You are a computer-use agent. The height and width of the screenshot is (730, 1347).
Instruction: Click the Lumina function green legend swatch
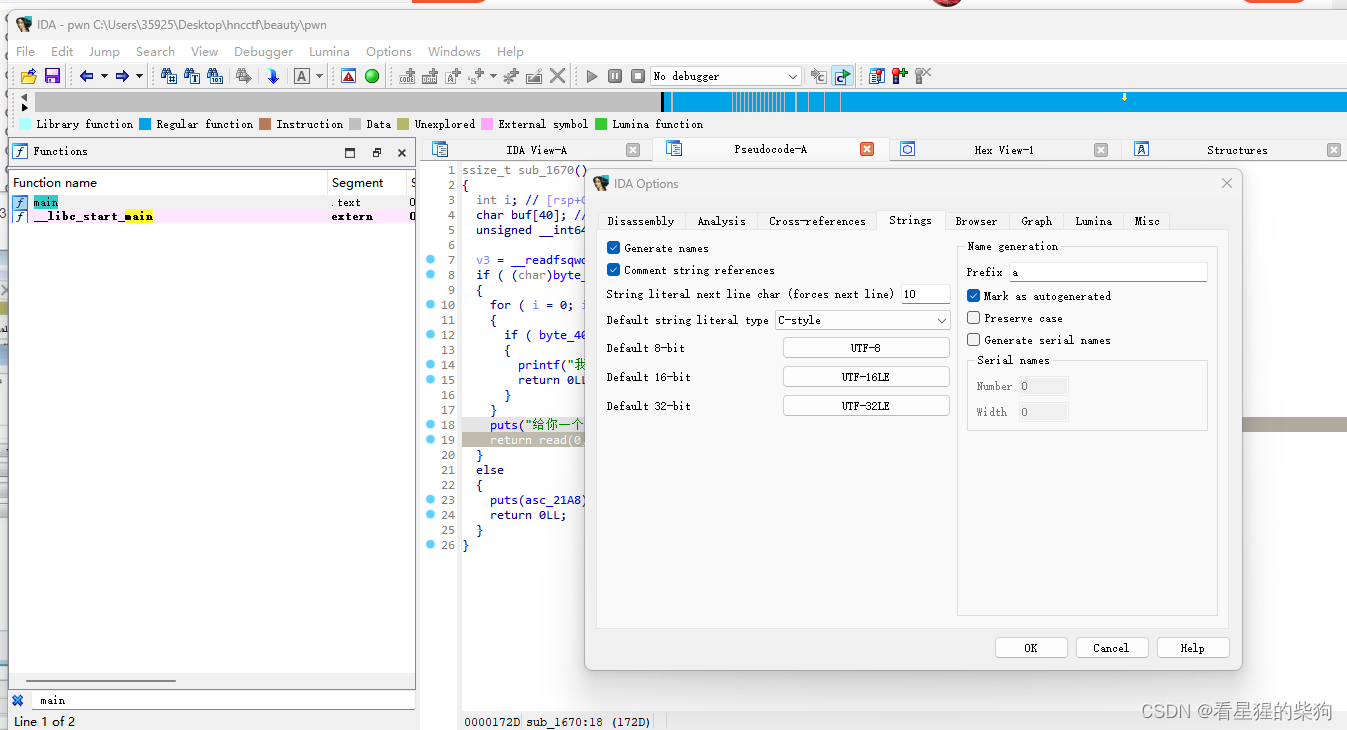click(601, 124)
